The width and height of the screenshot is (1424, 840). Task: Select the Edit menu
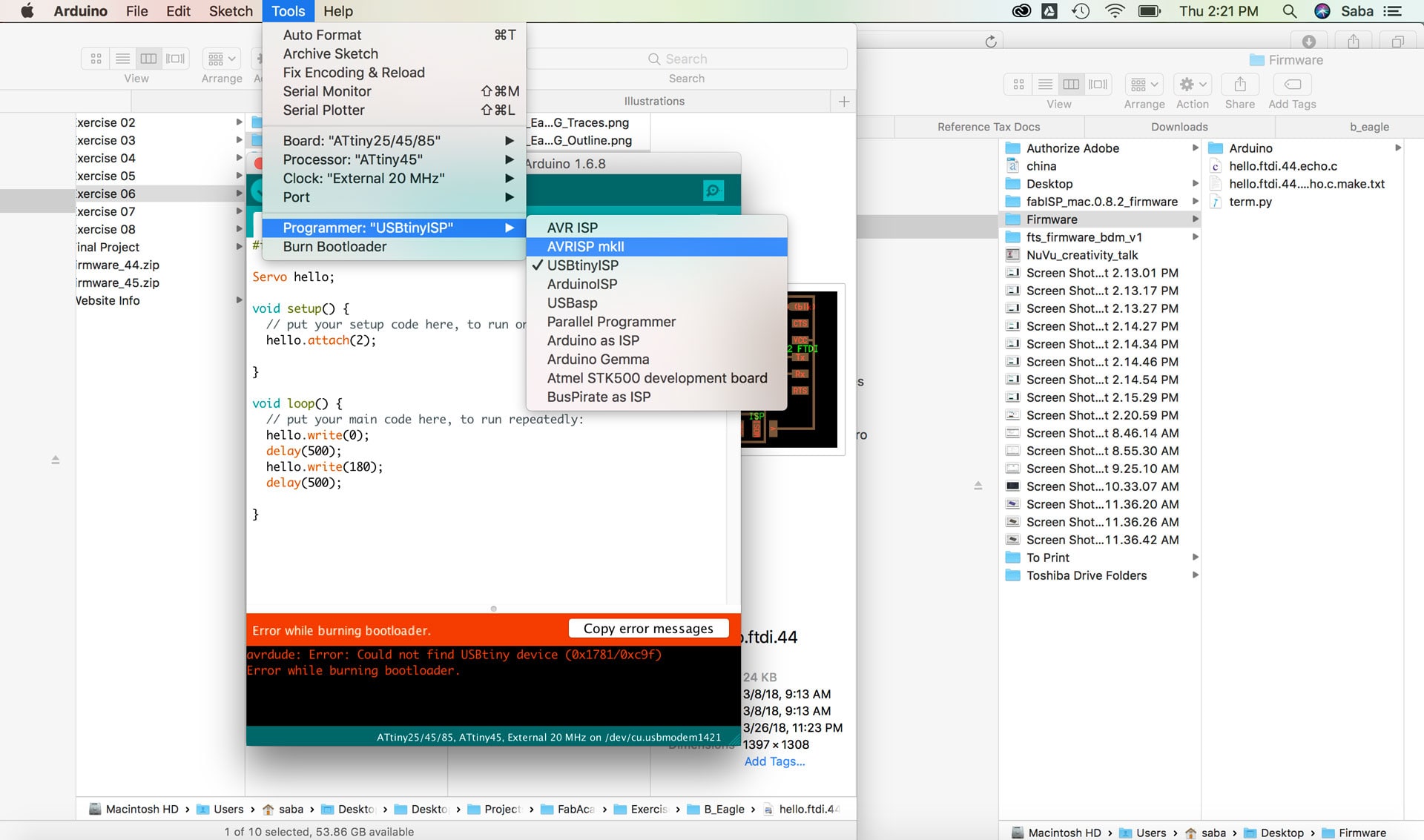click(178, 11)
